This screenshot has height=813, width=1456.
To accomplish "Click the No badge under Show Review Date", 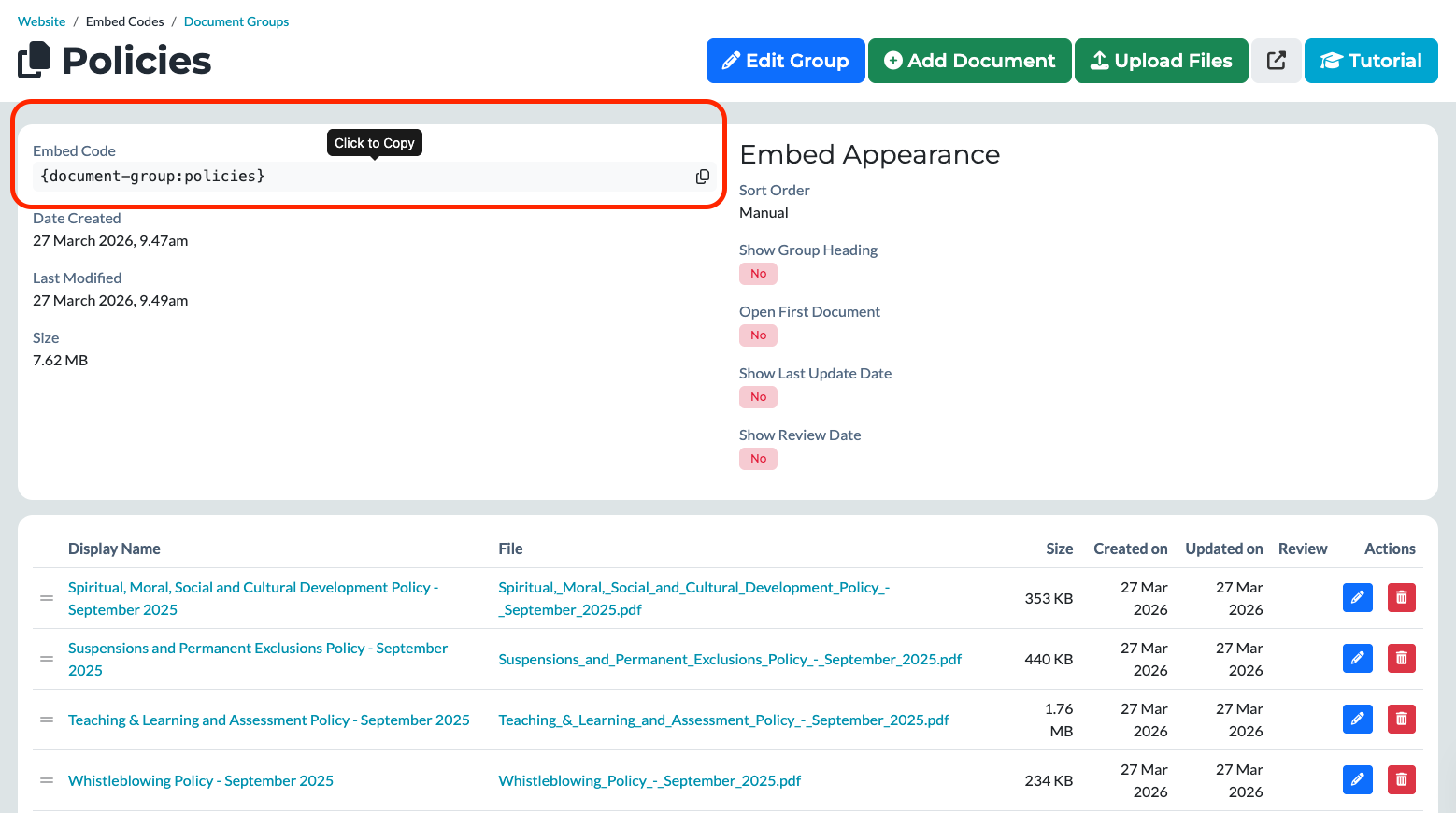I will (x=758, y=459).
